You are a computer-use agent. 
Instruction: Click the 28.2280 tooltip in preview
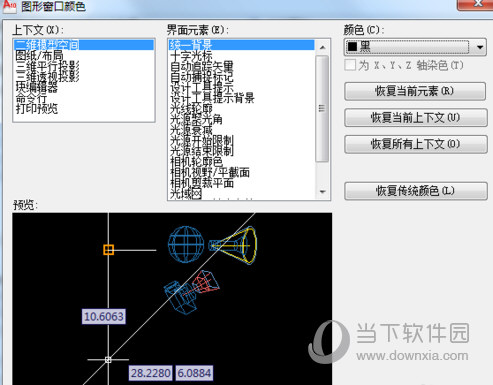[151, 373]
